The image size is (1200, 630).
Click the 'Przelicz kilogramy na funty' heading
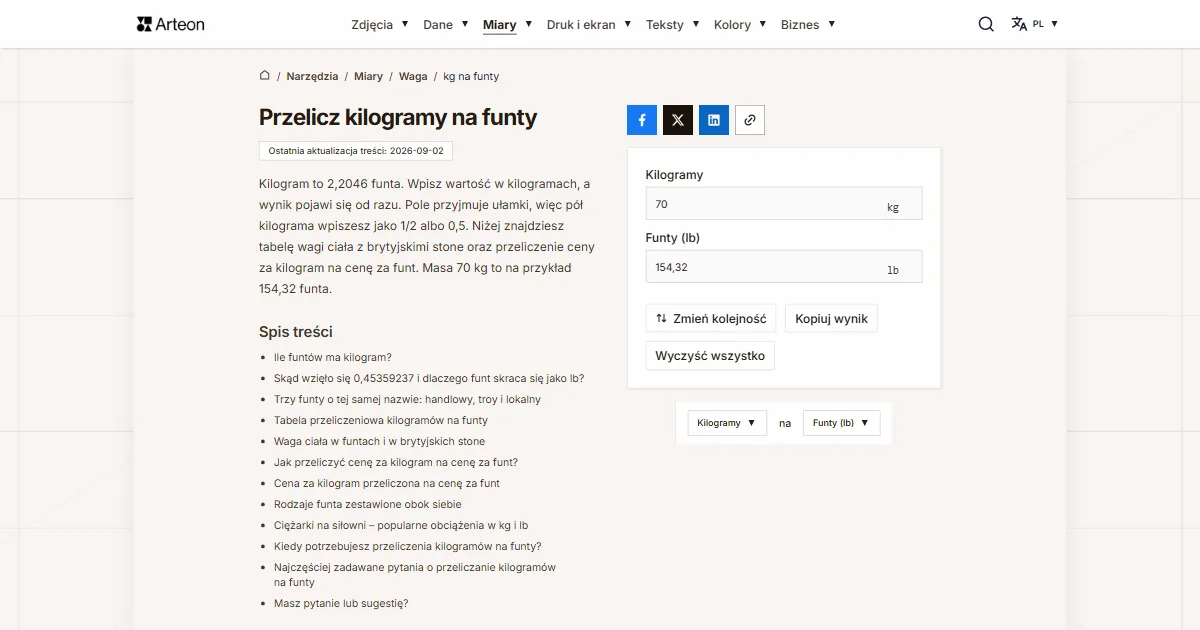(398, 117)
